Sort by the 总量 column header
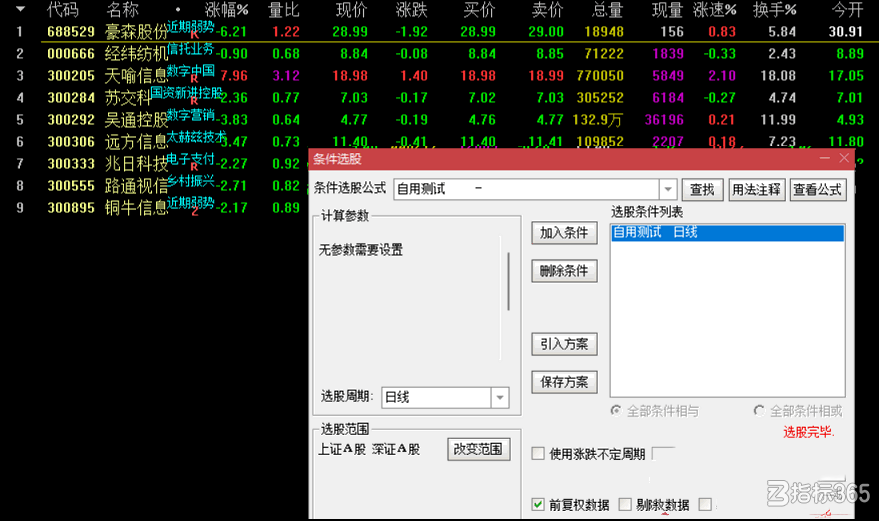 tap(608, 10)
